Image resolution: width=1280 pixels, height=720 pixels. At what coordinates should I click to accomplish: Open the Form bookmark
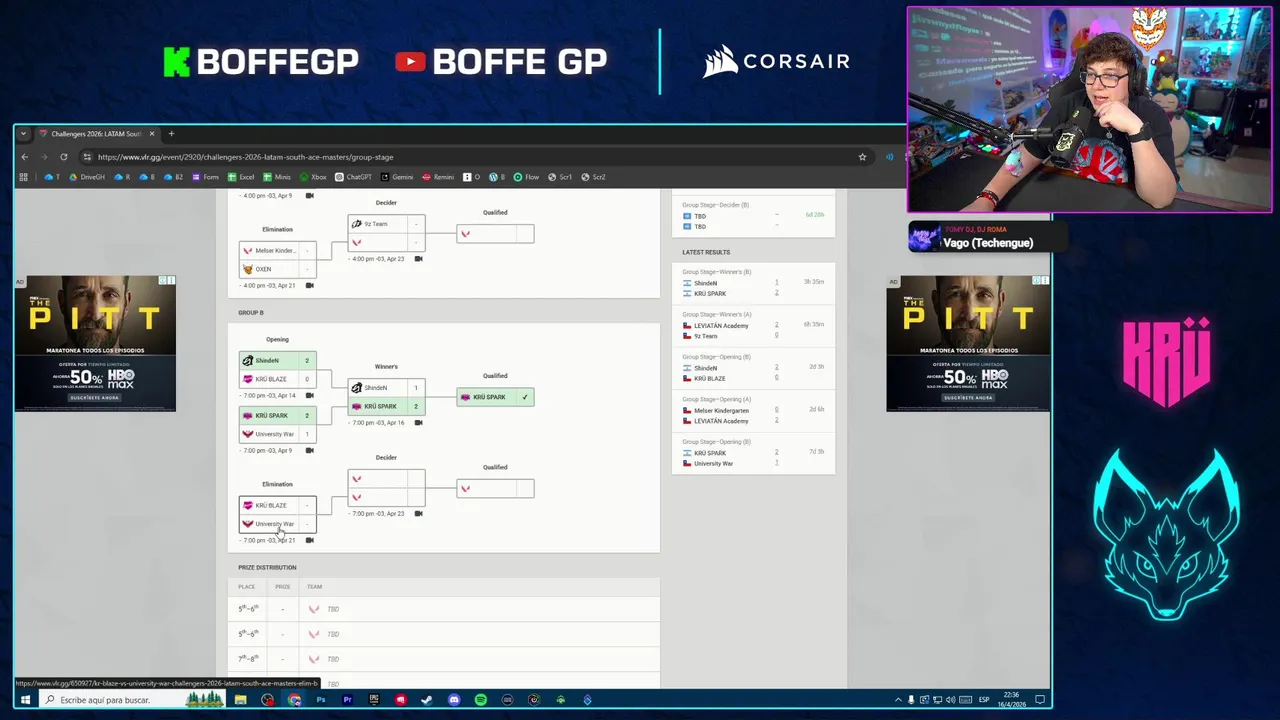[205, 177]
